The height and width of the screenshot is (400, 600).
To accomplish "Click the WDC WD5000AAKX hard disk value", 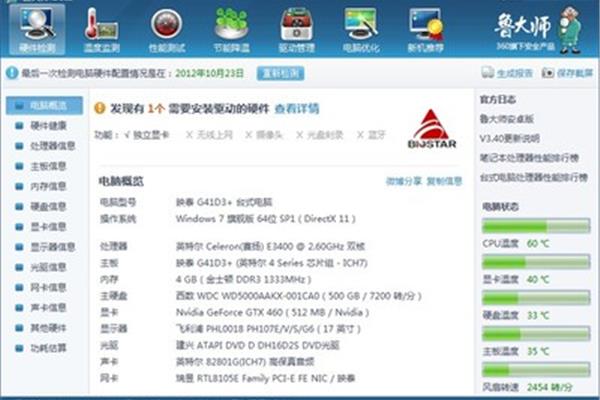I will 298,296.
